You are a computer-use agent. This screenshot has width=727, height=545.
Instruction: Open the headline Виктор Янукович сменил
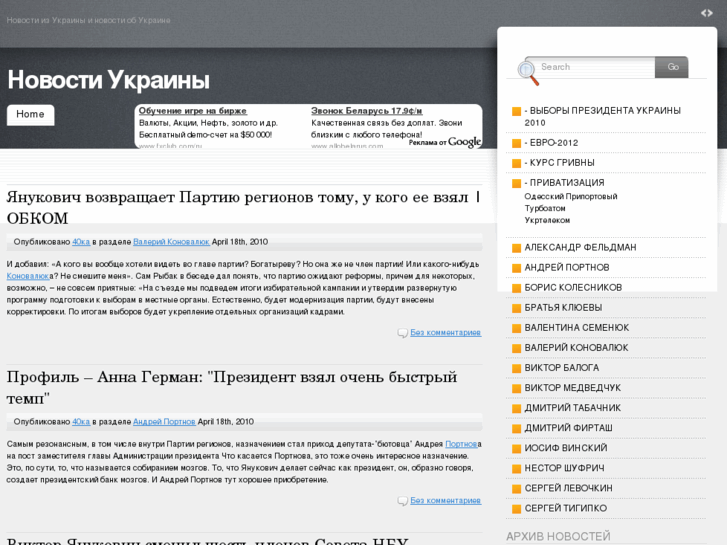[x=207, y=541]
